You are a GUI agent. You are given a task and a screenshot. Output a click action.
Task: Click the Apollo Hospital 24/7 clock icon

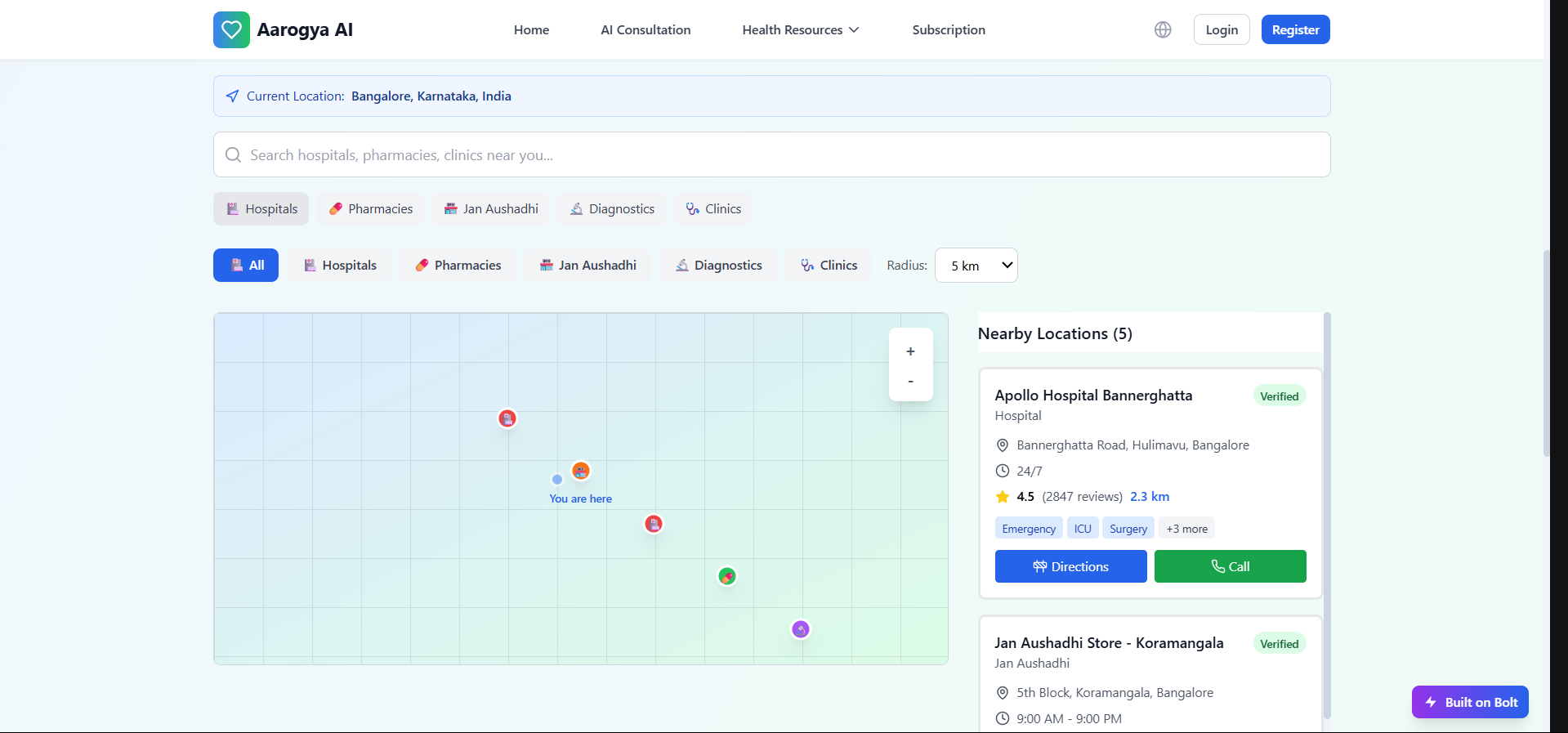point(1003,471)
